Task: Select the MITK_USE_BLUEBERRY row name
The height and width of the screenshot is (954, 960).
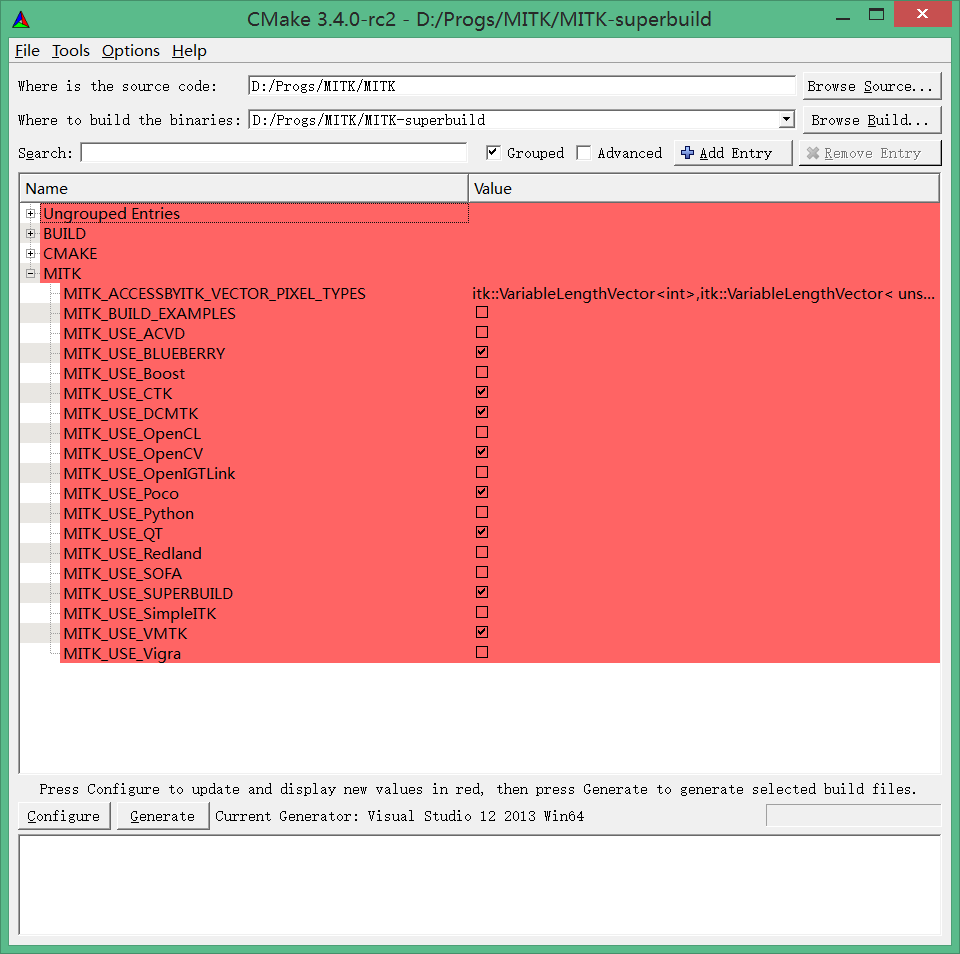Action: [x=144, y=354]
